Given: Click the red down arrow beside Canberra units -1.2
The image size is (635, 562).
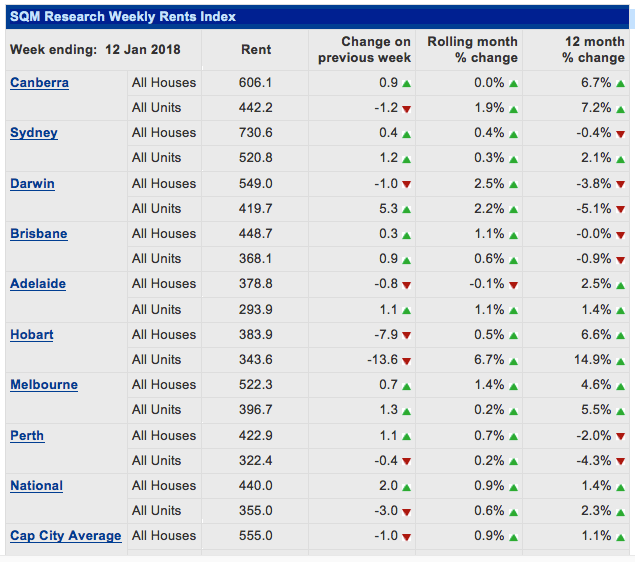Looking at the screenshot, I should click(407, 109).
